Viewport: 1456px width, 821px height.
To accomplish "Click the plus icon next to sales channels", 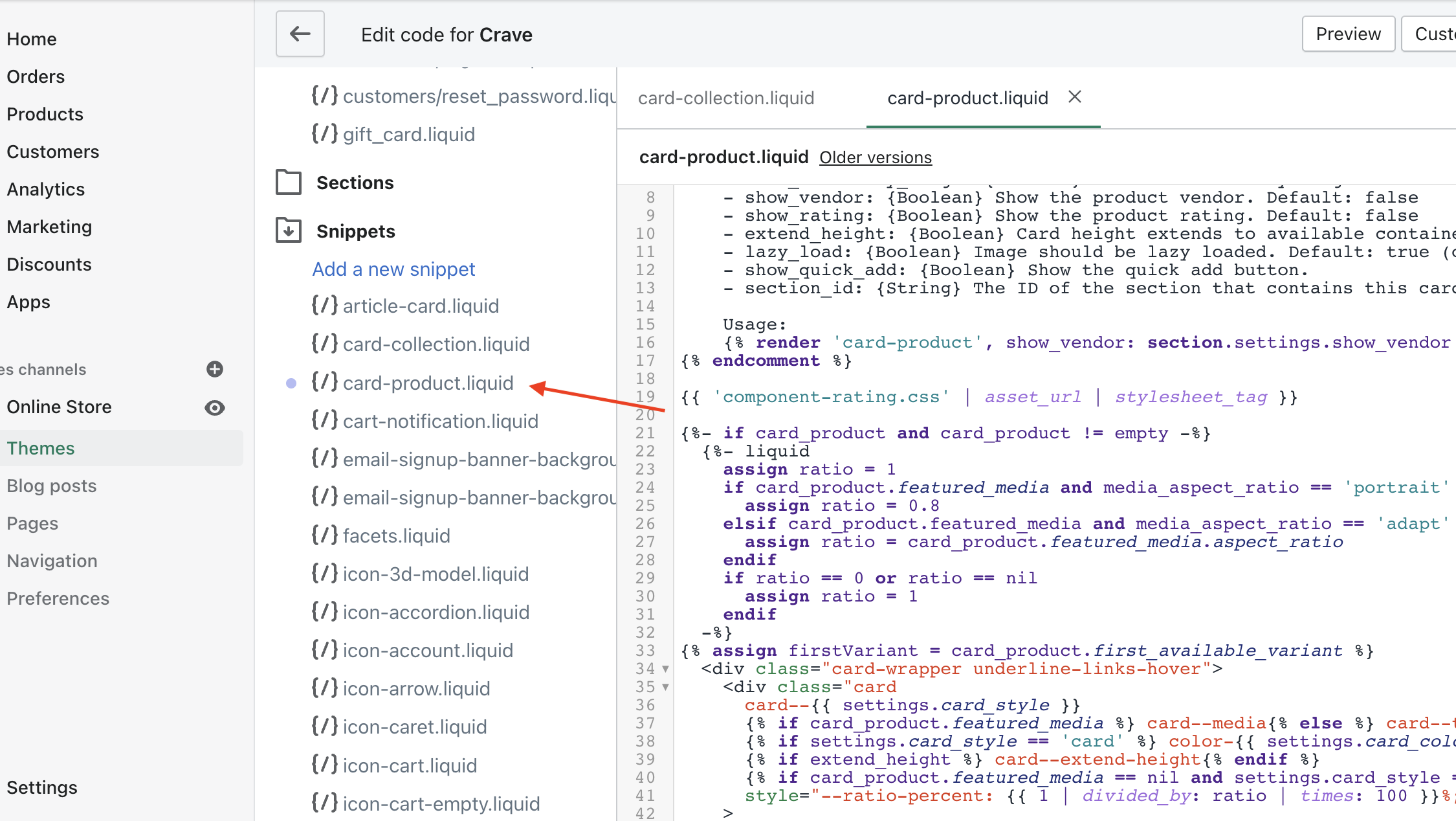I will pyautogui.click(x=215, y=369).
